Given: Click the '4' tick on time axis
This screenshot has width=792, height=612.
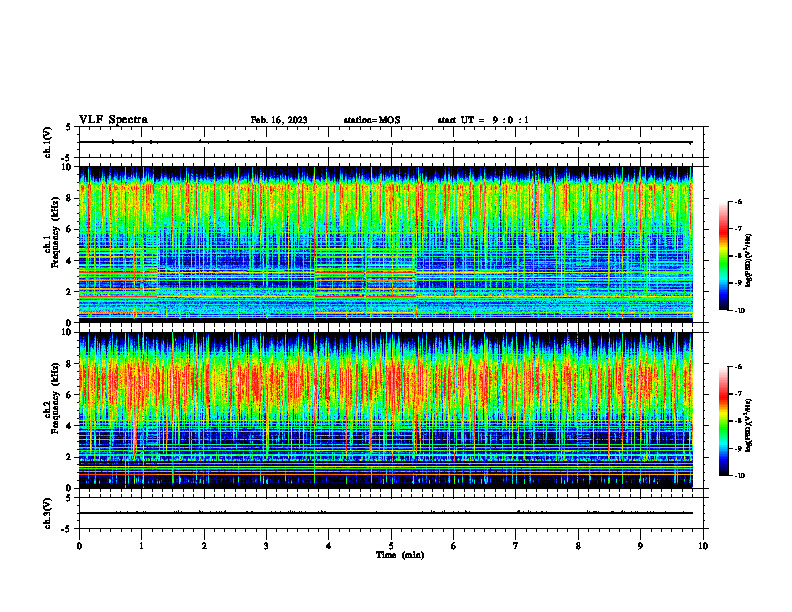Looking at the screenshot, I should click(329, 546).
